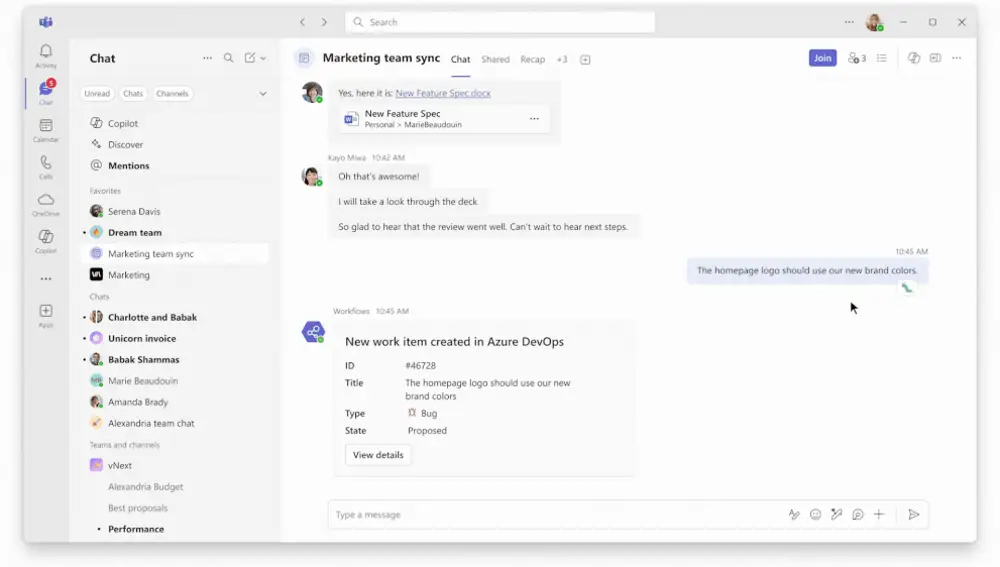Collapse the Favorites section
The height and width of the screenshot is (567, 1000).
[x=105, y=191]
